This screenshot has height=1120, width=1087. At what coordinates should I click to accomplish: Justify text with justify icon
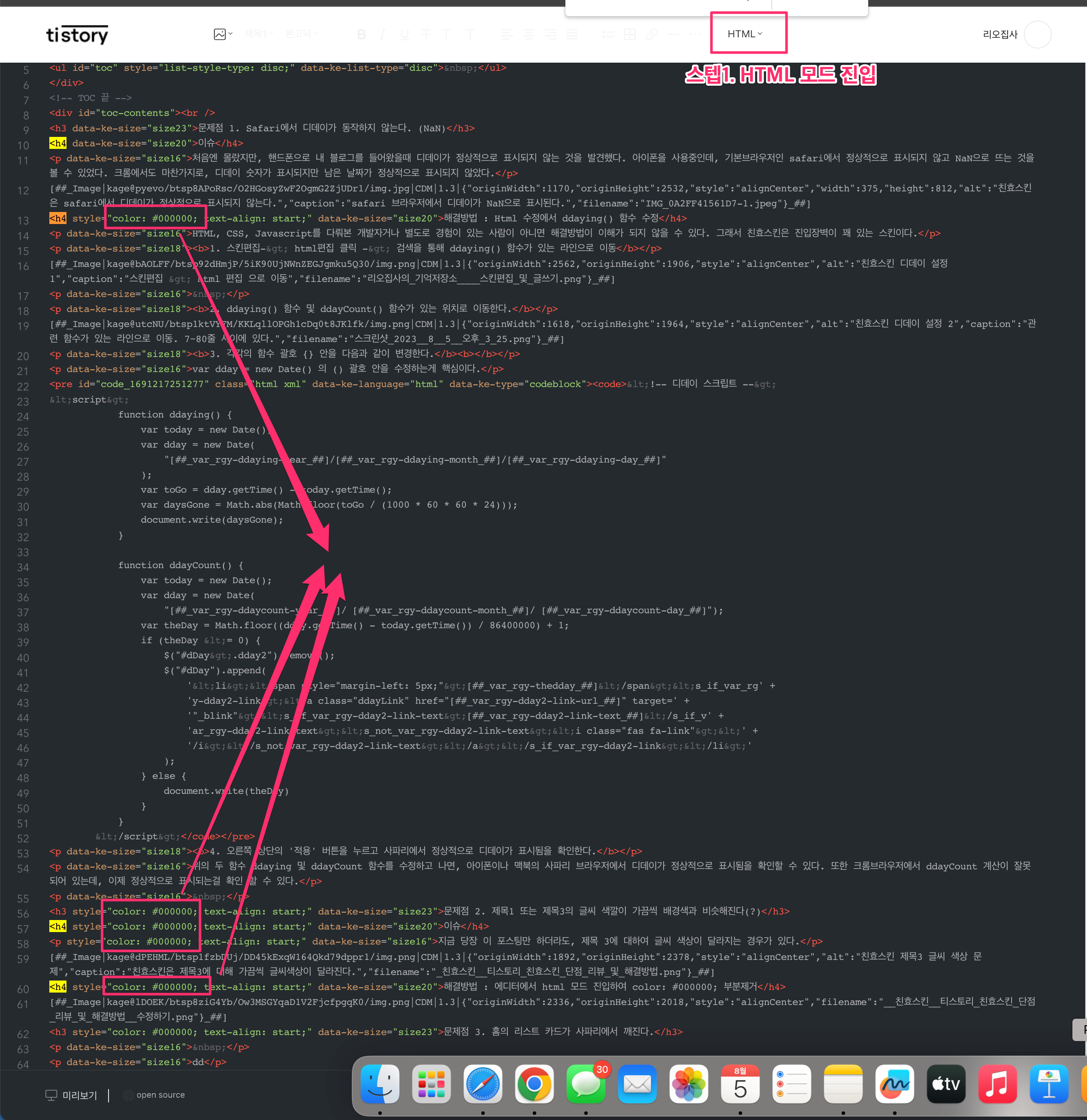pyautogui.click(x=572, y=34)
